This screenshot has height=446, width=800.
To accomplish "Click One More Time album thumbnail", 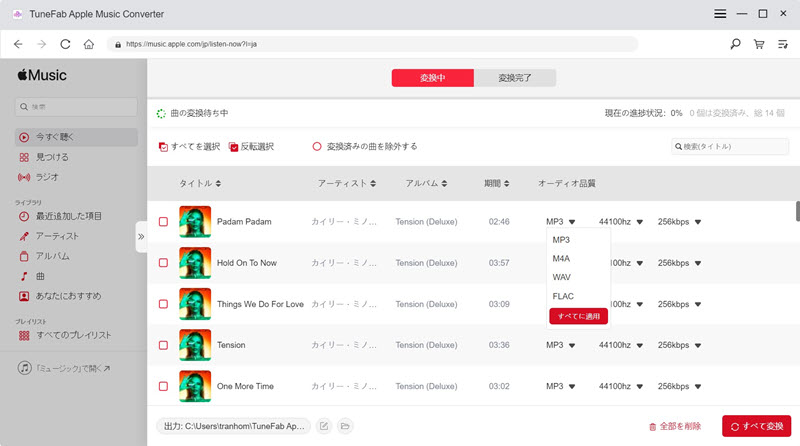I will [x=195, y=386].
